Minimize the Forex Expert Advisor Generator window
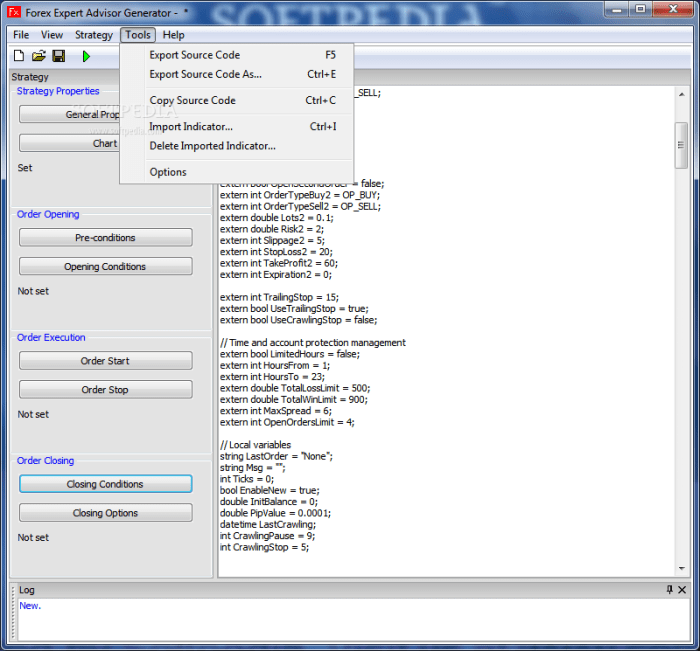This screenshot has height=651, width=700. pos(617,9)
